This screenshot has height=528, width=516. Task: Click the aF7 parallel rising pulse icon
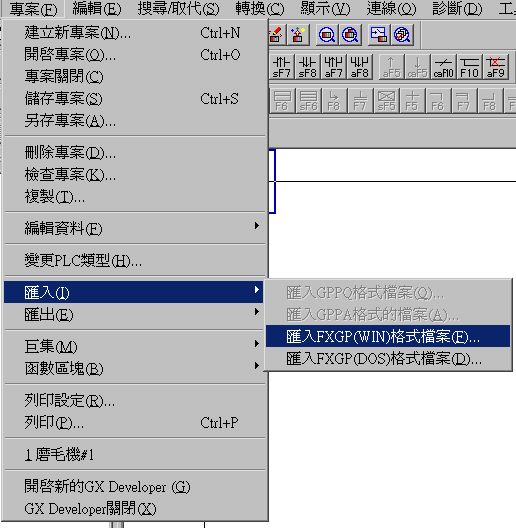(x=333, y=67)
